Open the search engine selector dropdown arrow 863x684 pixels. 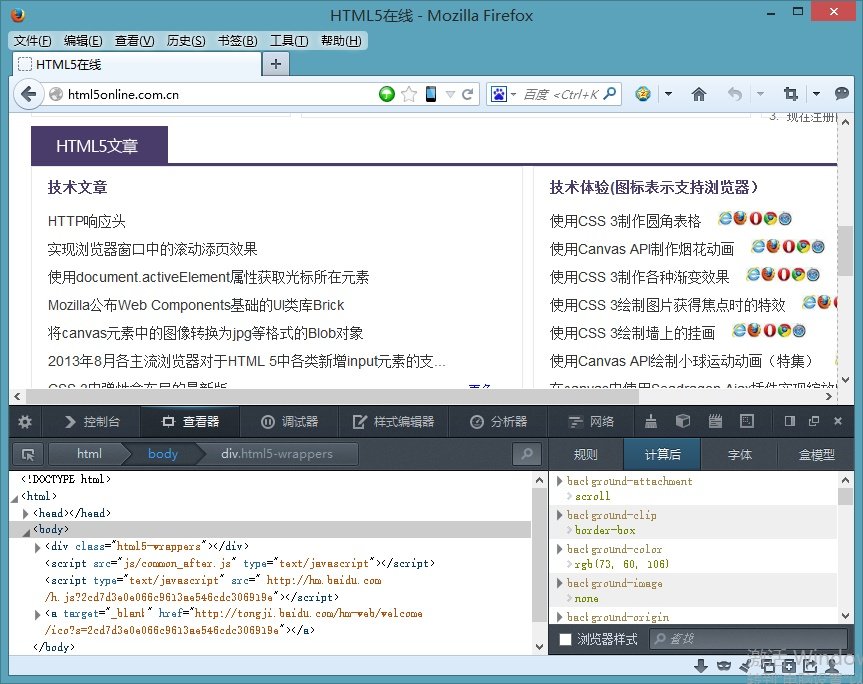[x=513, y=94]
